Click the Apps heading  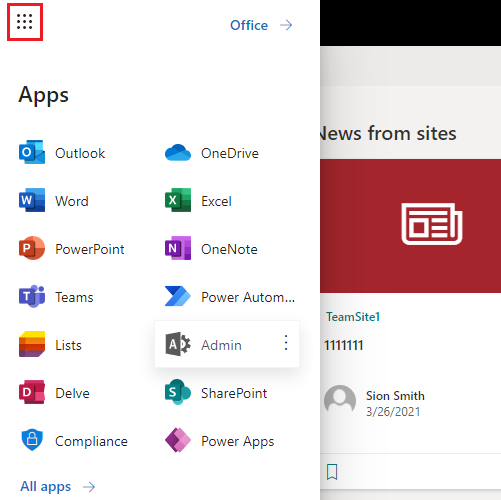point(43,96)
